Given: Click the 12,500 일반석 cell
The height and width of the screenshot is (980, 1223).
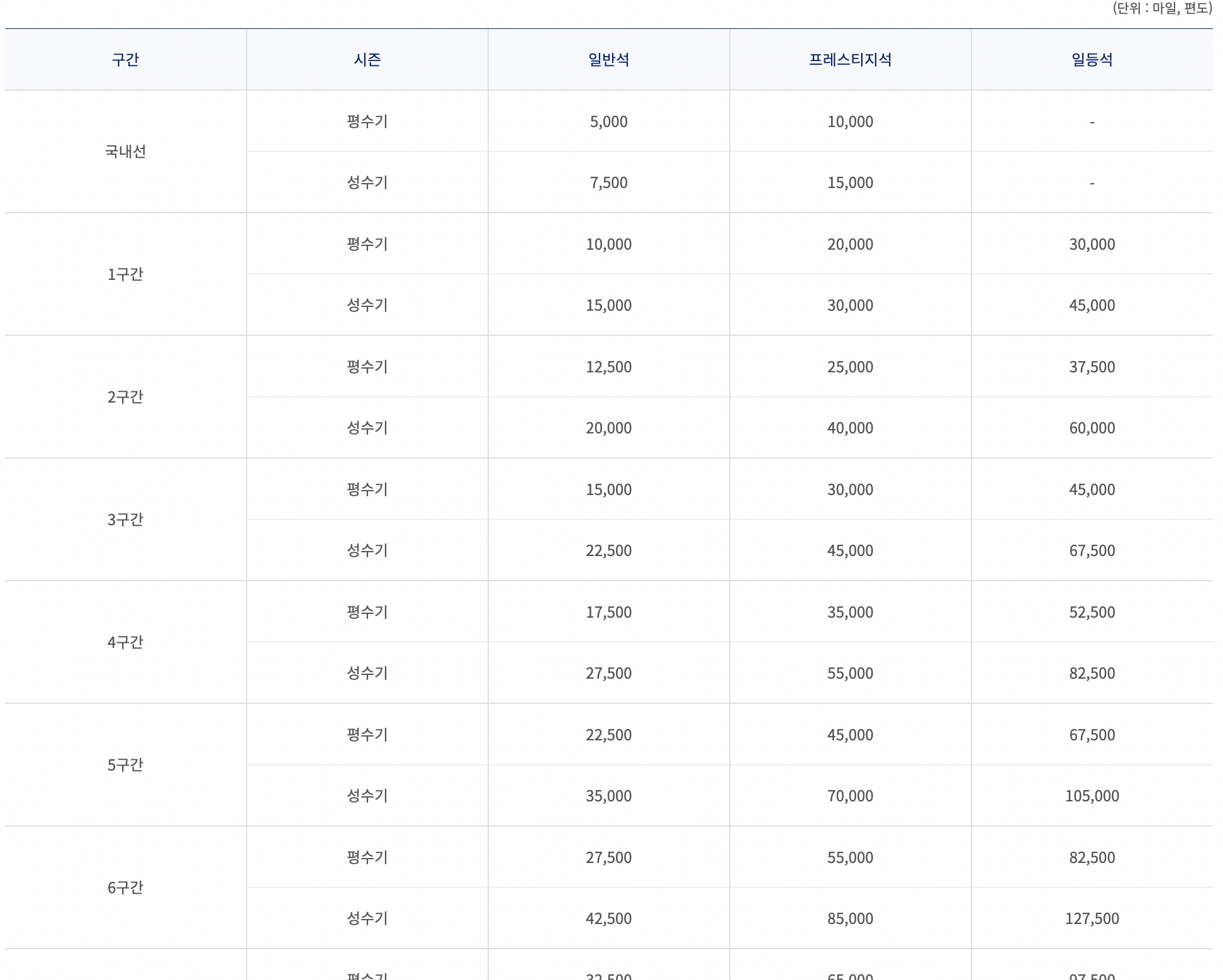Looking at the screenshot, I should pos(608,367).
